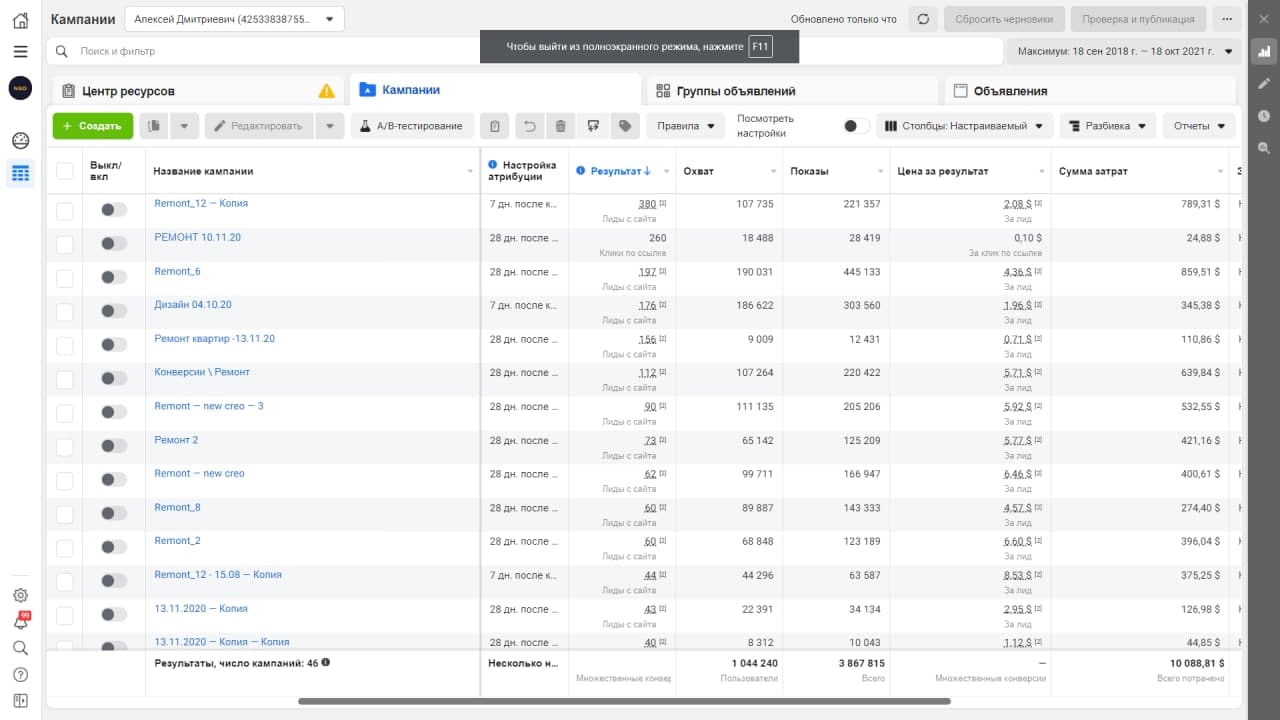Image resolution: width=1280 pixels, height=720 pixels.
Task: Open the magnifier search icon in left sidebar
Action: (x=20, y=648)
